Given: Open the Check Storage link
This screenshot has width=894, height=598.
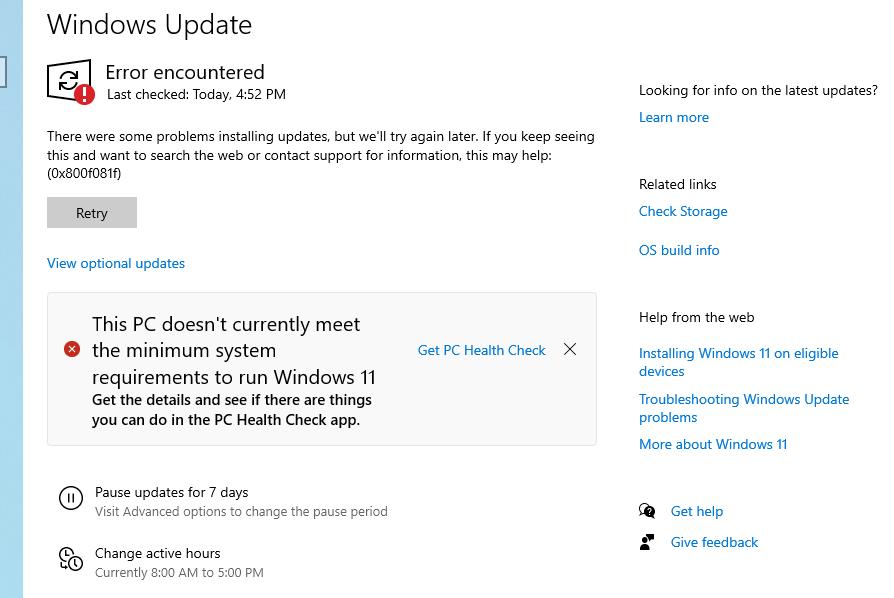Looking at the screenshot, I should 683,211.
